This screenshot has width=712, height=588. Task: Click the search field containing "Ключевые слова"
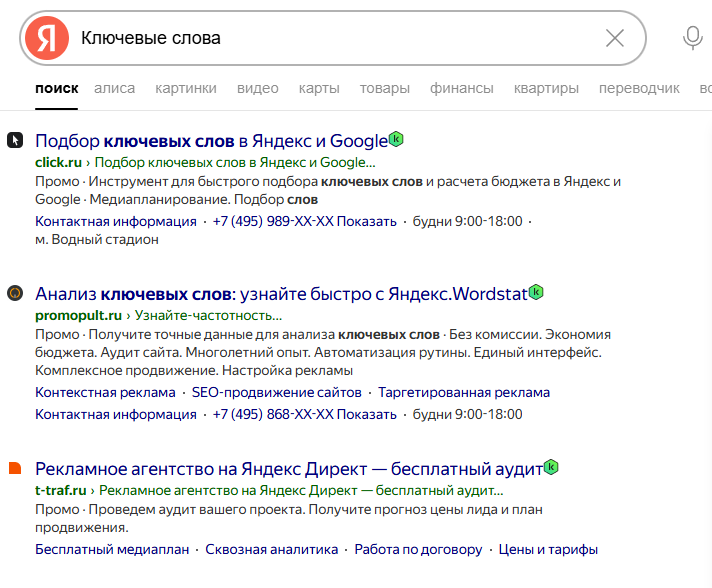[x=333, y=38]
